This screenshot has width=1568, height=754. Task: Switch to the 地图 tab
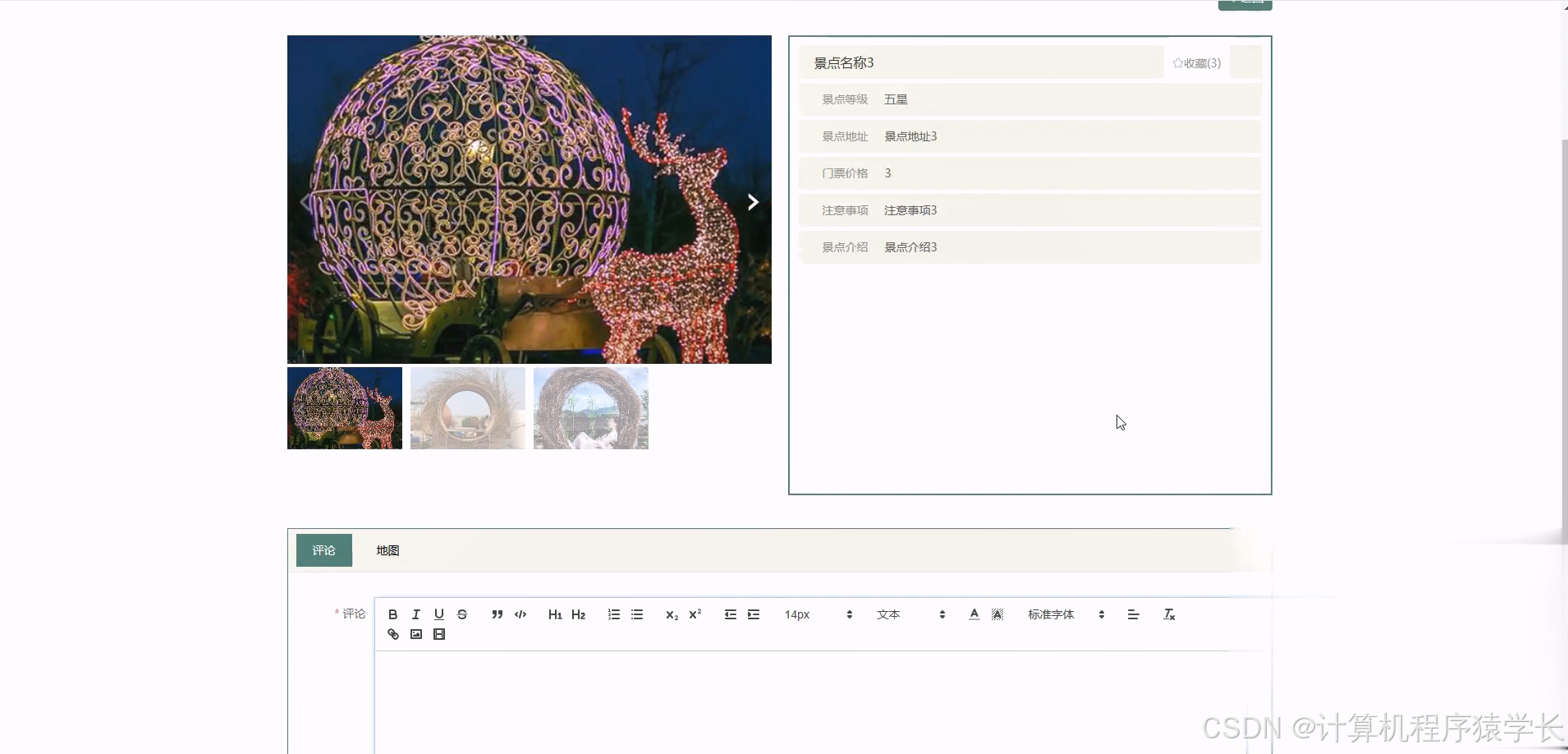pyautogui.click(x=387, y=550)
